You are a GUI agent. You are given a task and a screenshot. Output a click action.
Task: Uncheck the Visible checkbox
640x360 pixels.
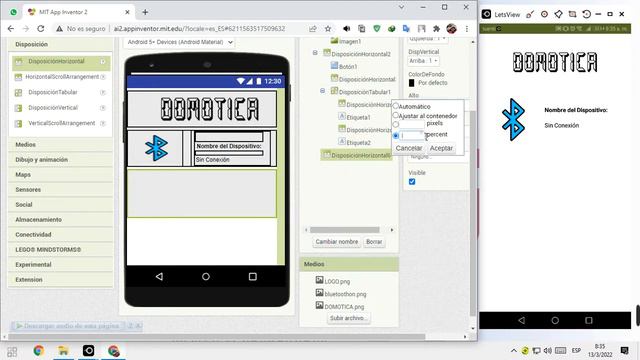412,182
